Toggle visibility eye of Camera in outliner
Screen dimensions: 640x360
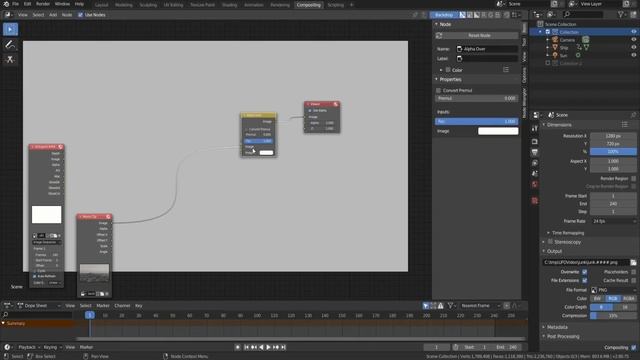pyautogui.click(x=633, y=40)
